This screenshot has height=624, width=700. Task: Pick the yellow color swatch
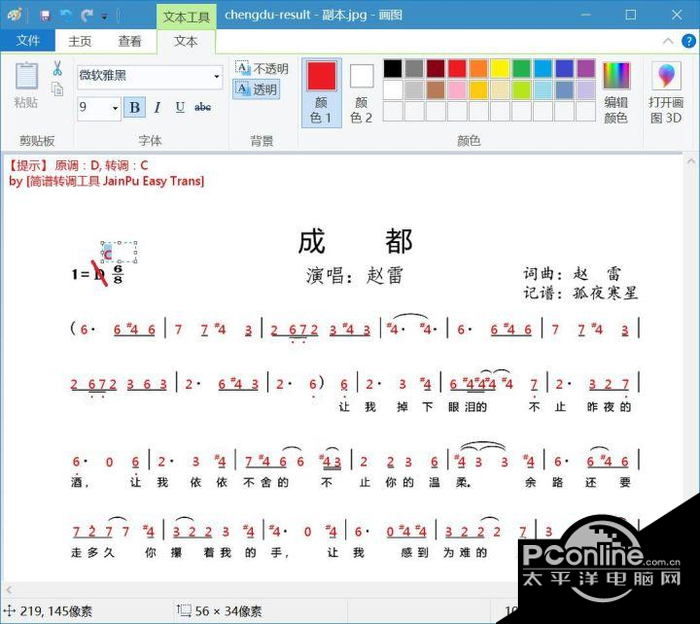[500, 69]
